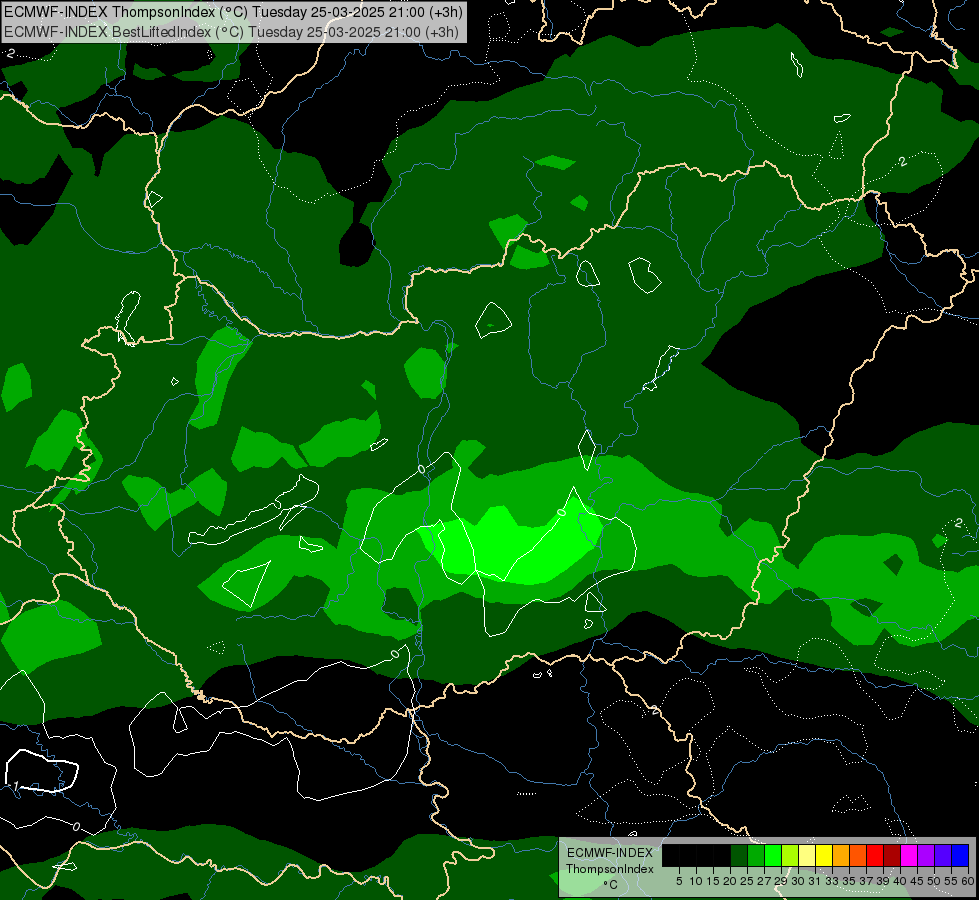Click the ECMWF-INDEX label in the legend box
This screenshot has width=979, height=900.
(x=610, y=853)
